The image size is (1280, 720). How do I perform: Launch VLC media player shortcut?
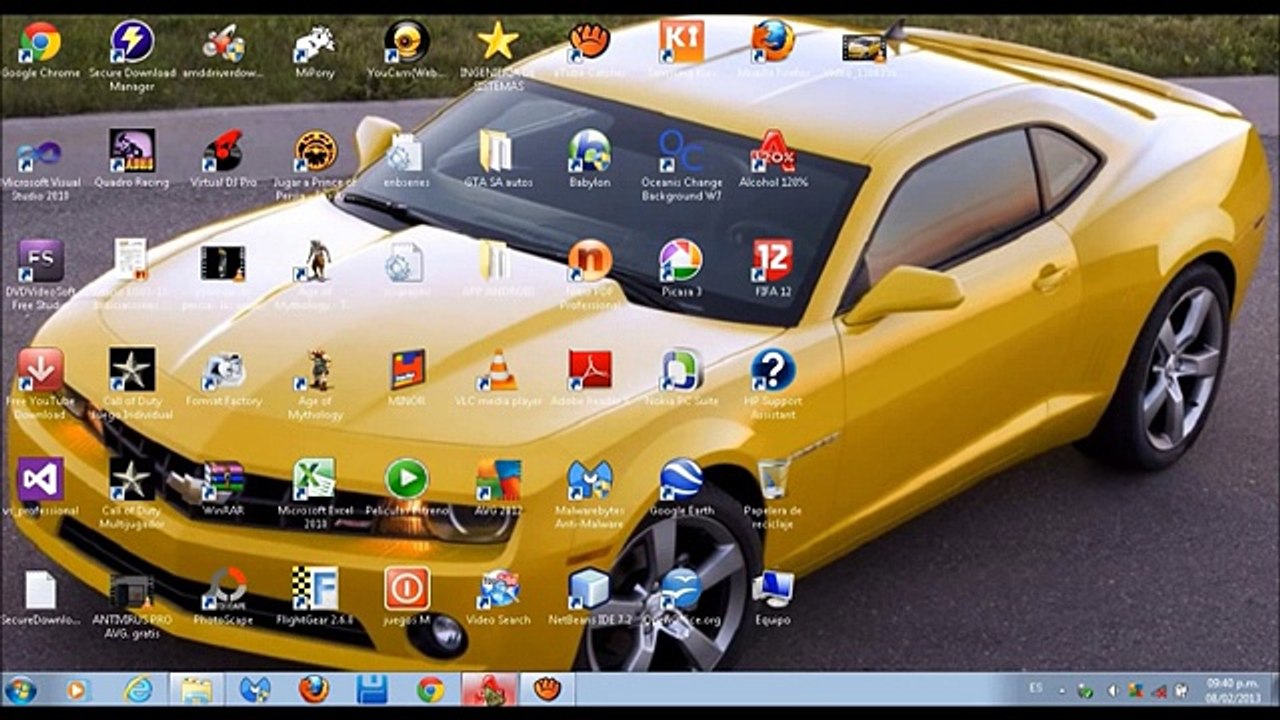(x=498, y=370)
